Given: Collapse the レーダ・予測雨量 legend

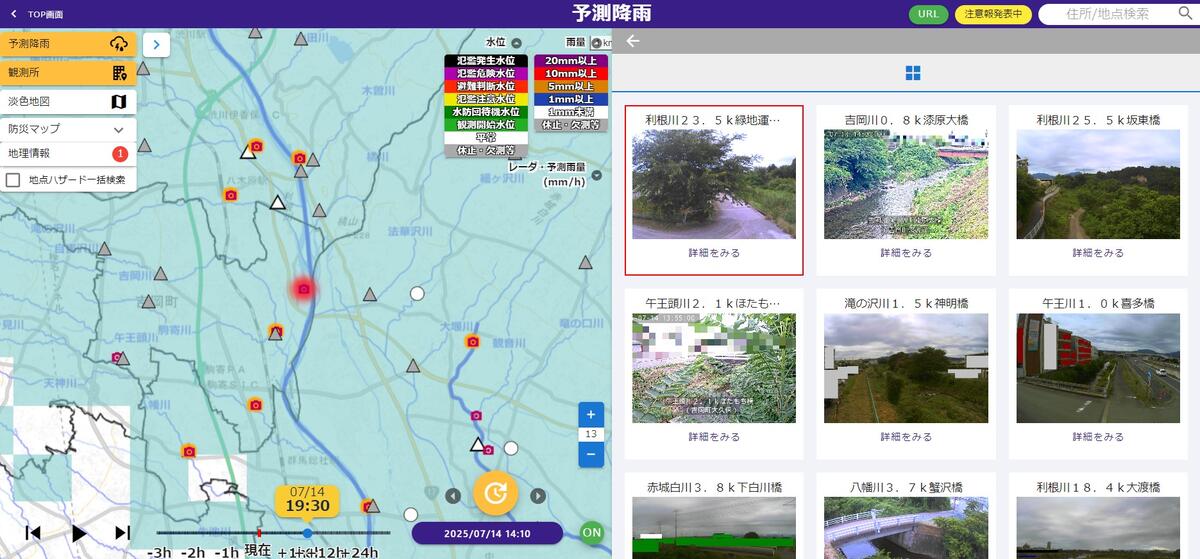Looking at the screenshot, I should 597,175.
